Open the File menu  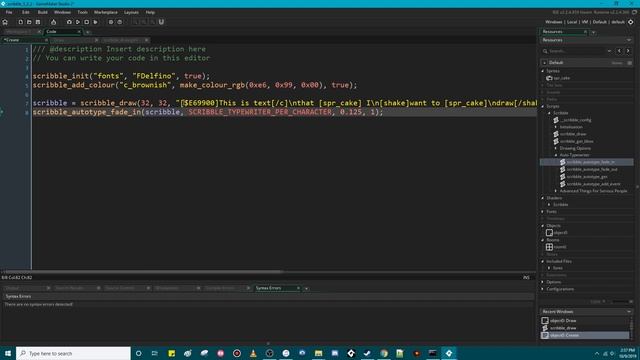pyautogui.click(x=9, y=12)
